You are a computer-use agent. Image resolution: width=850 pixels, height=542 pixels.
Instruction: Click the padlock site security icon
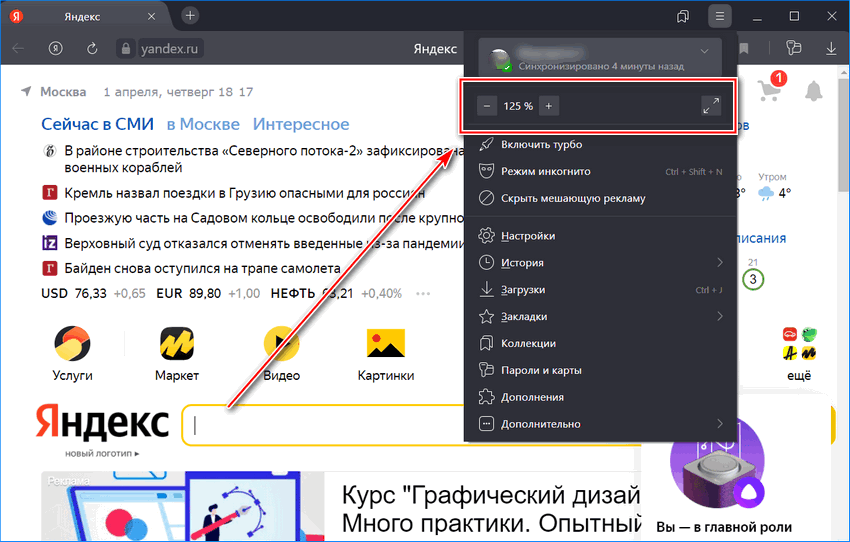tap(125, 49)
